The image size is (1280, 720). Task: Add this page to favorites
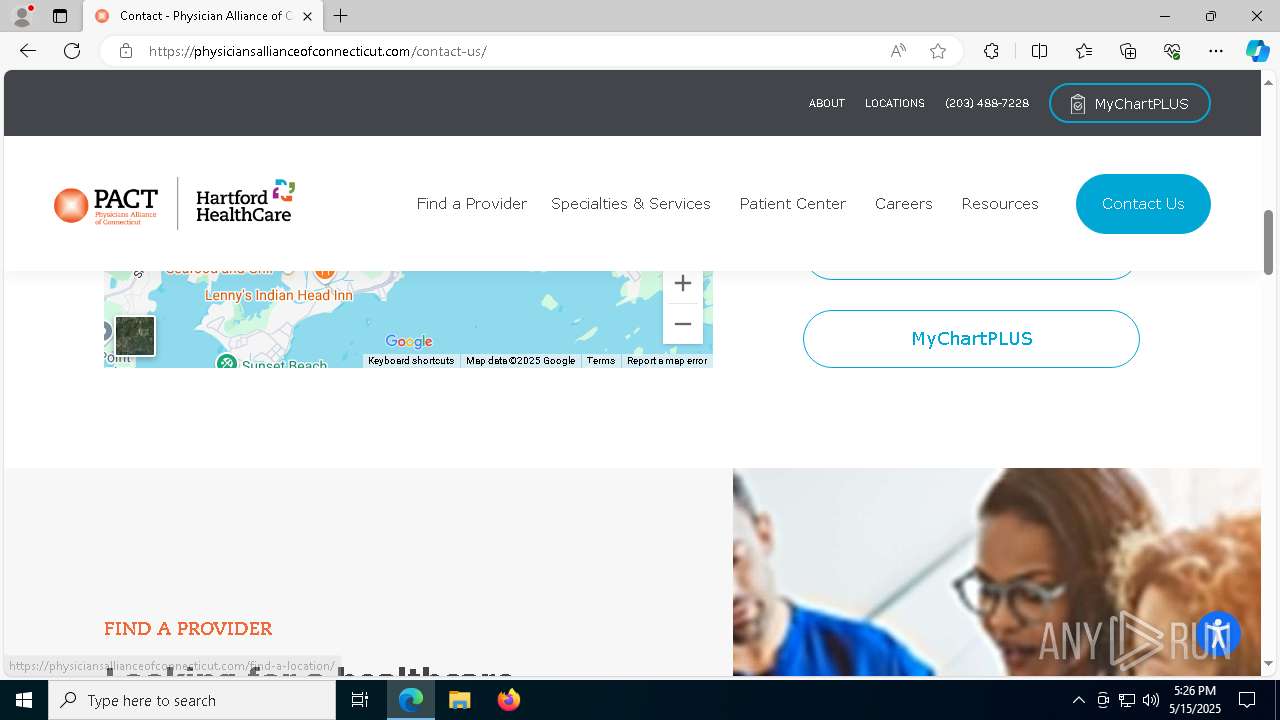click(x=938, y=51)
